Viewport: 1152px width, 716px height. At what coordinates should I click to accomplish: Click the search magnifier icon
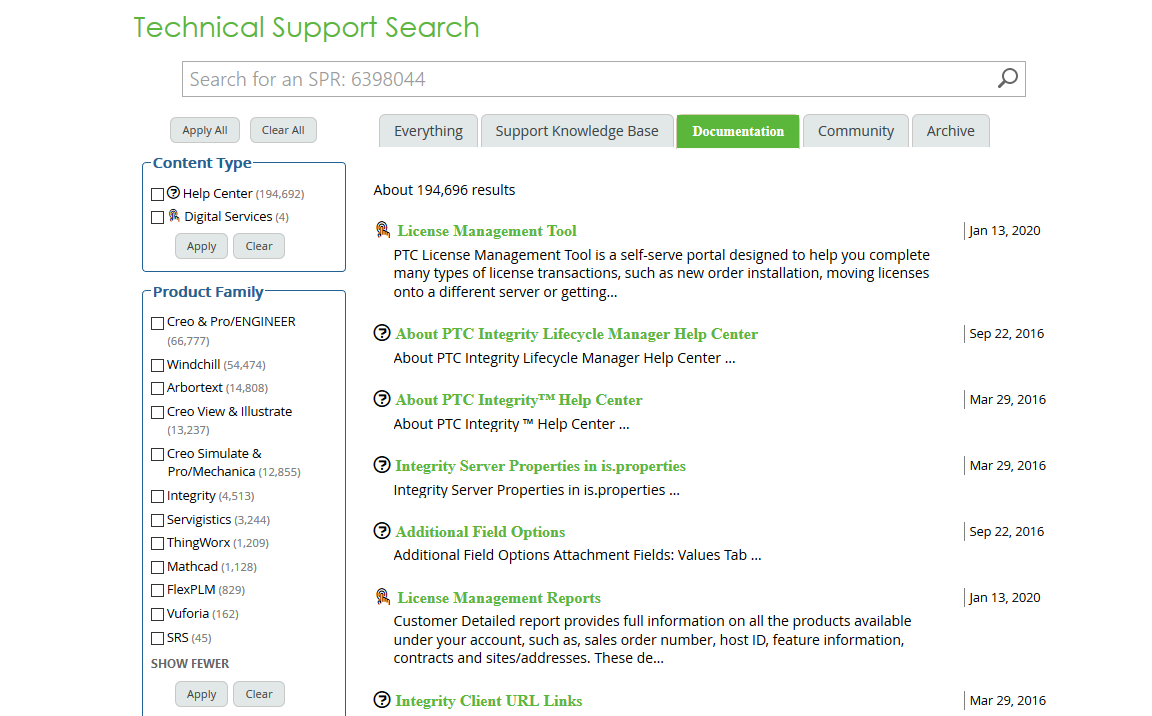click(1006, 78)
